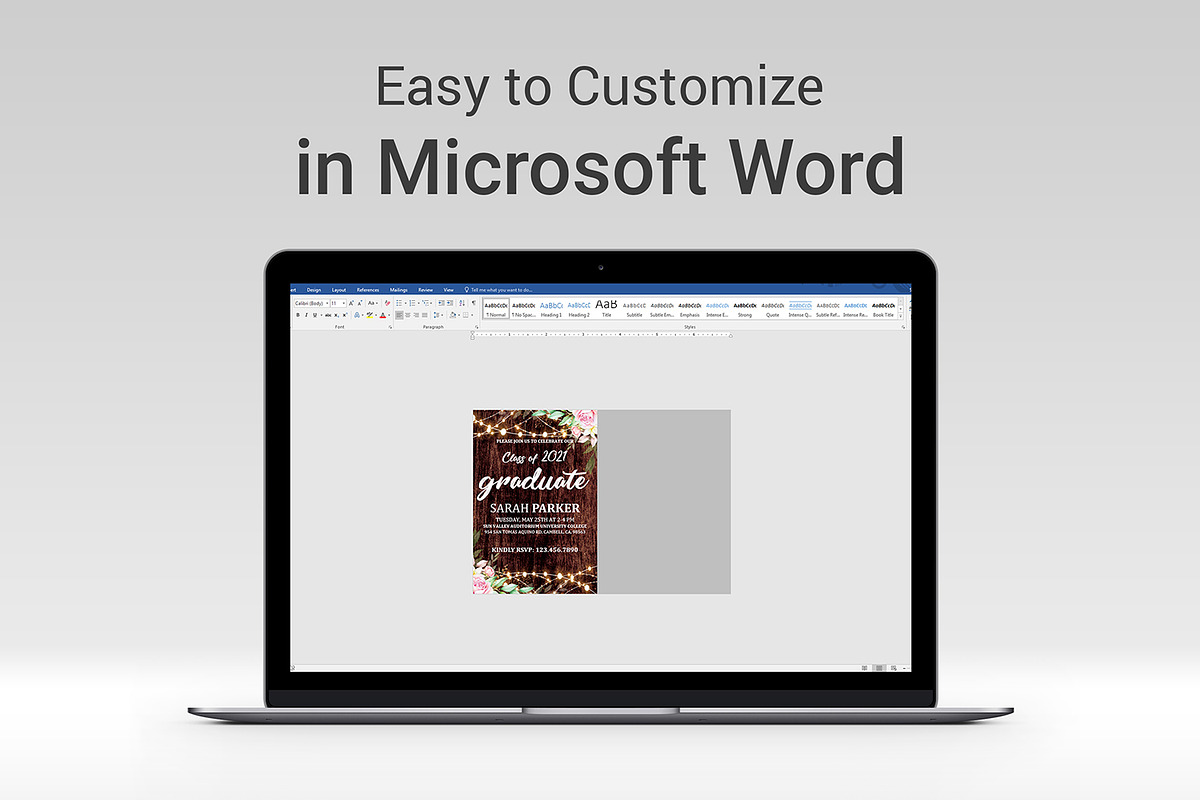Toggle show paragraph marks (pilcrow)
The image size is (1200, 800).
[474, 303]
